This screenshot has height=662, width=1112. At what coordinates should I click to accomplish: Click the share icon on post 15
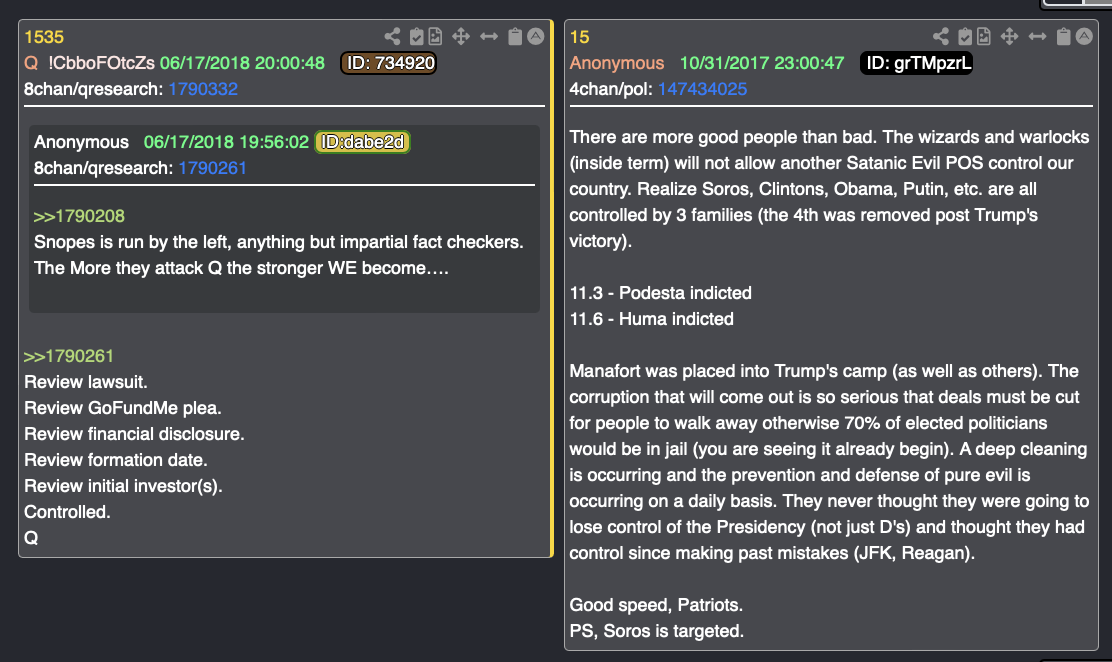coord(941,37)
